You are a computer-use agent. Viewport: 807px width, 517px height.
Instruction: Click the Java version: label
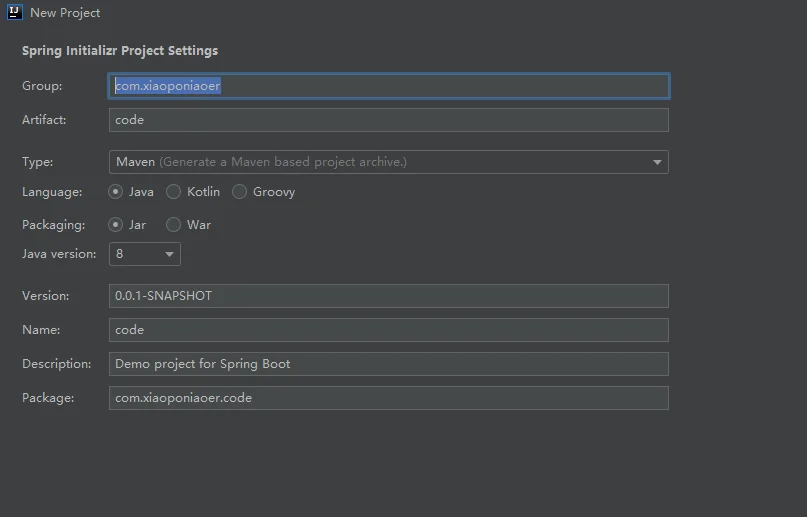pos(59,254)
